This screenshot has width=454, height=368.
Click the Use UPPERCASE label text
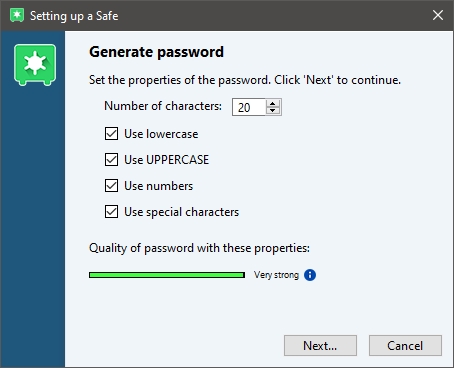click(167, 160)
